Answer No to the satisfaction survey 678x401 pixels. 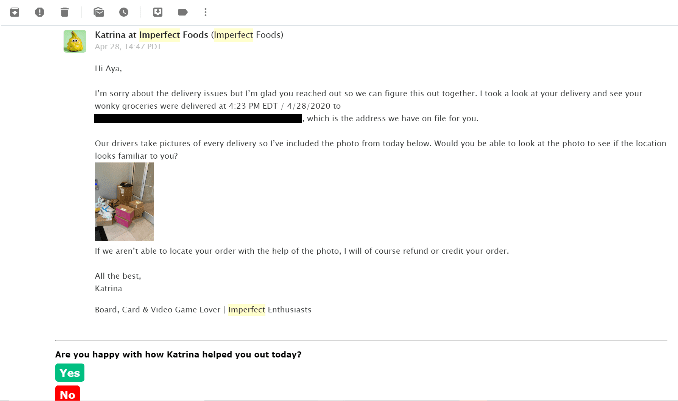click(x=67, y=394)
